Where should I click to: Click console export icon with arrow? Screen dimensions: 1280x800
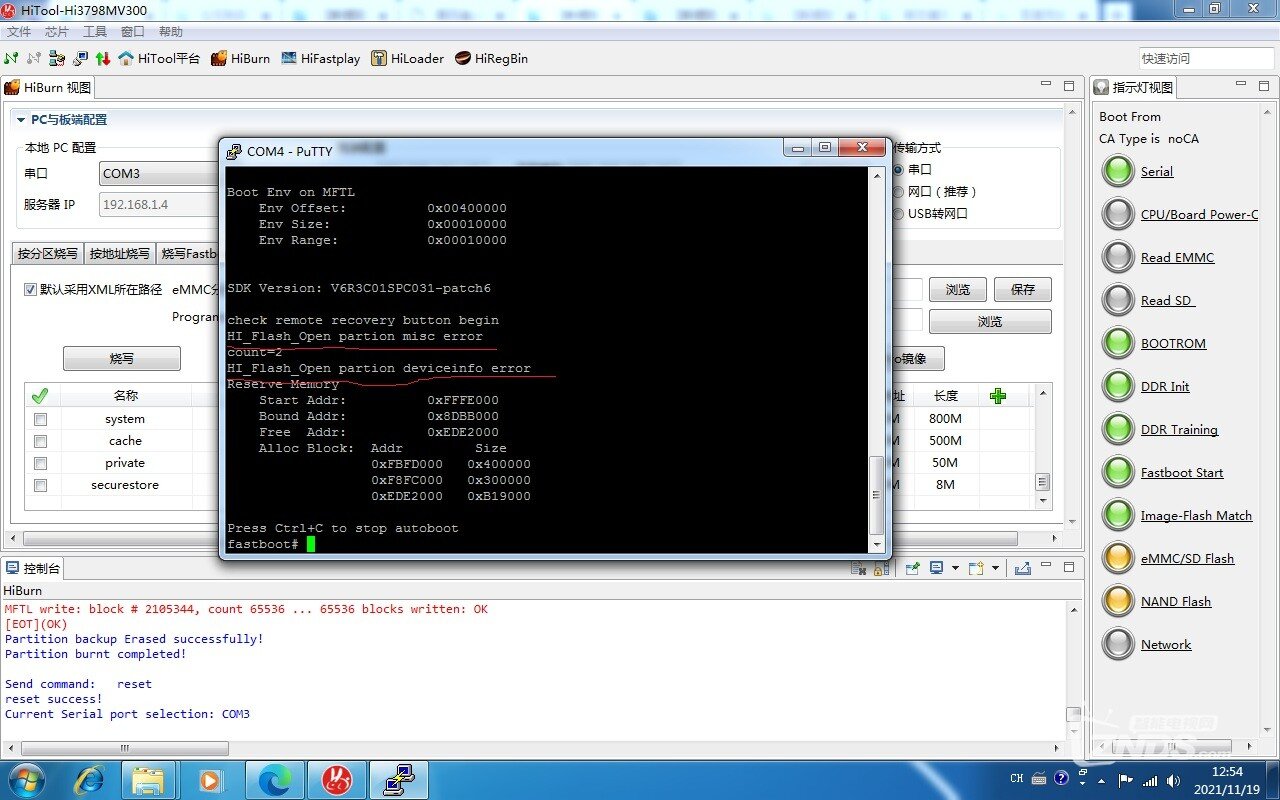(x=1022, y=568)
